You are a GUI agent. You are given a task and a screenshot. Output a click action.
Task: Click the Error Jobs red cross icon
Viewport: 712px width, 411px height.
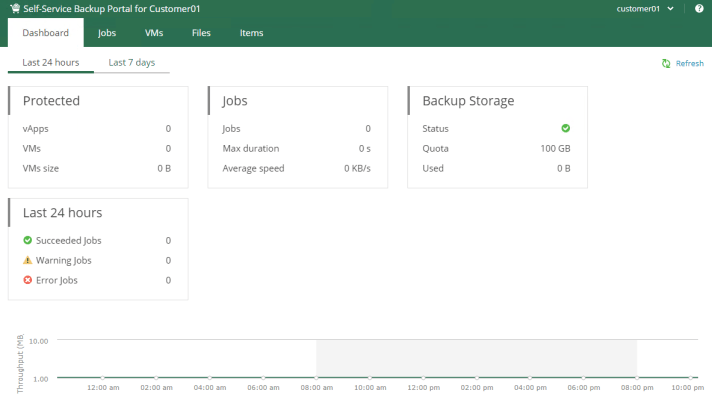coord(27,280)
